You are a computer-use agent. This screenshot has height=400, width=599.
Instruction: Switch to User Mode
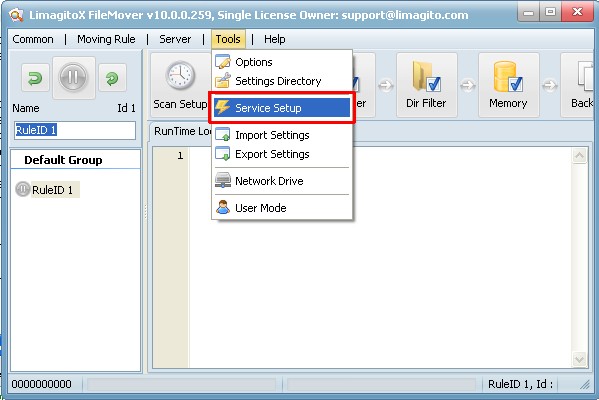coord(282,208)
